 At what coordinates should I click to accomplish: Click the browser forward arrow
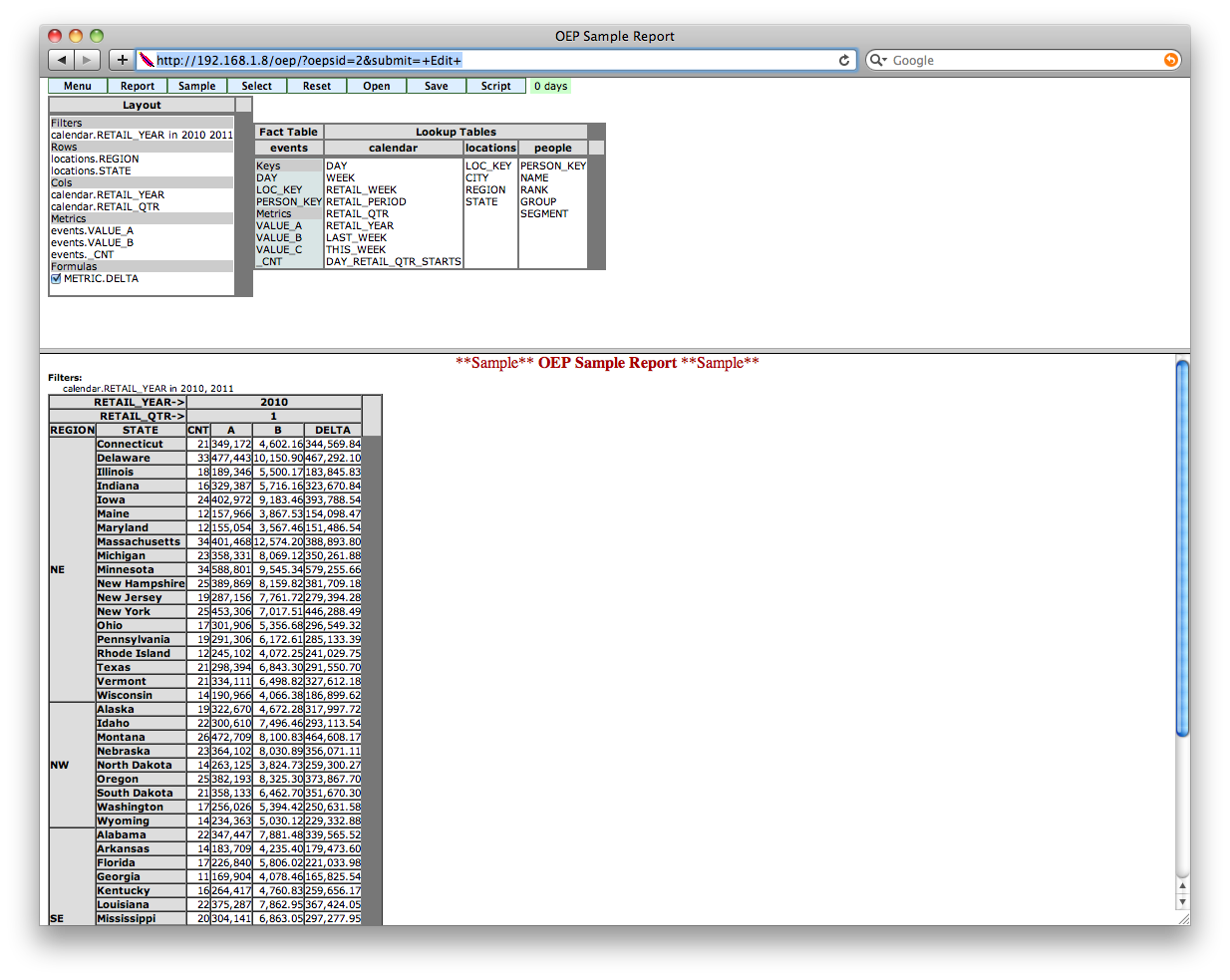point(87,59)
